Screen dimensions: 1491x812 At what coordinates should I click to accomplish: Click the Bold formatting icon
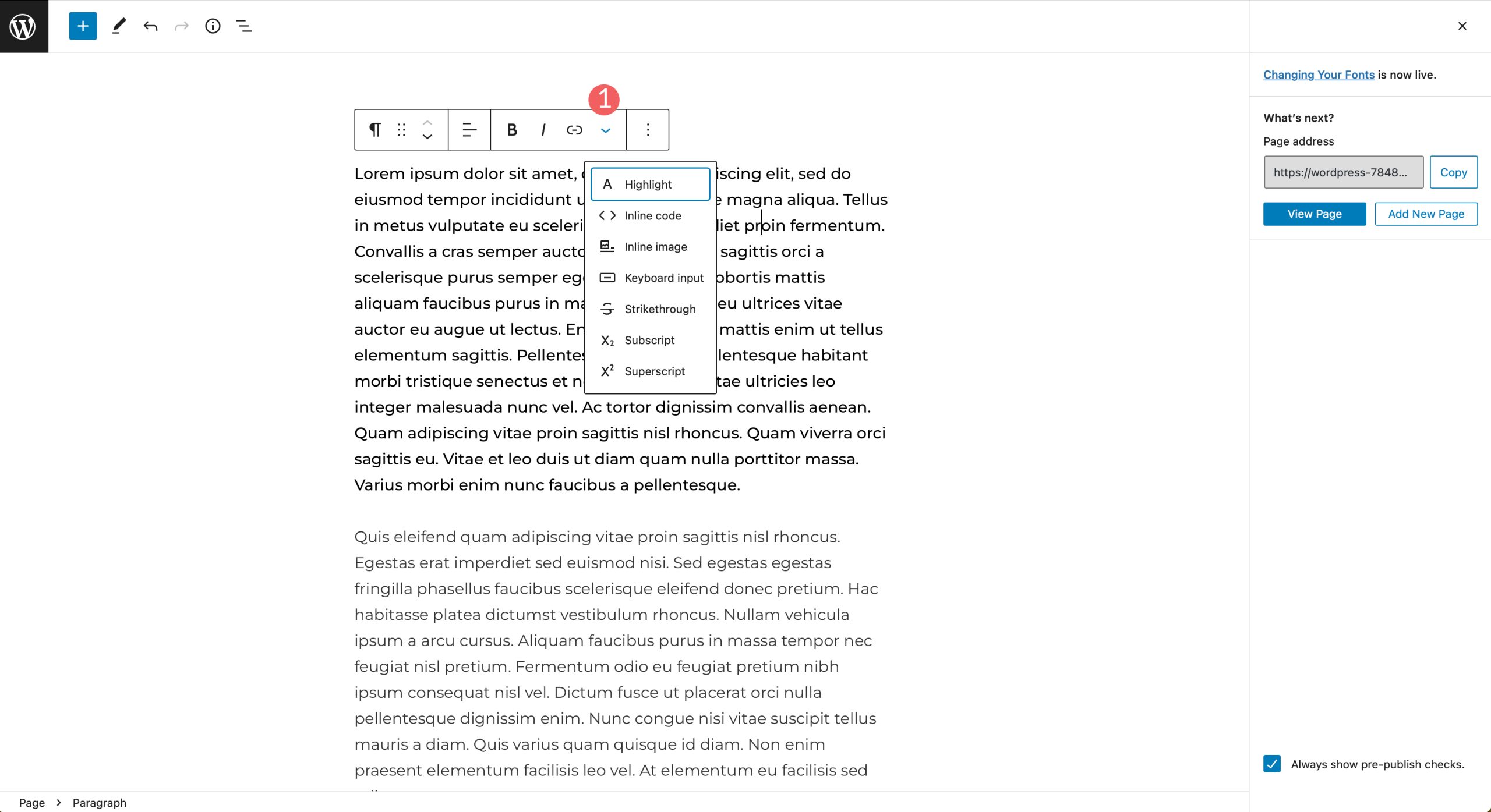511,130
